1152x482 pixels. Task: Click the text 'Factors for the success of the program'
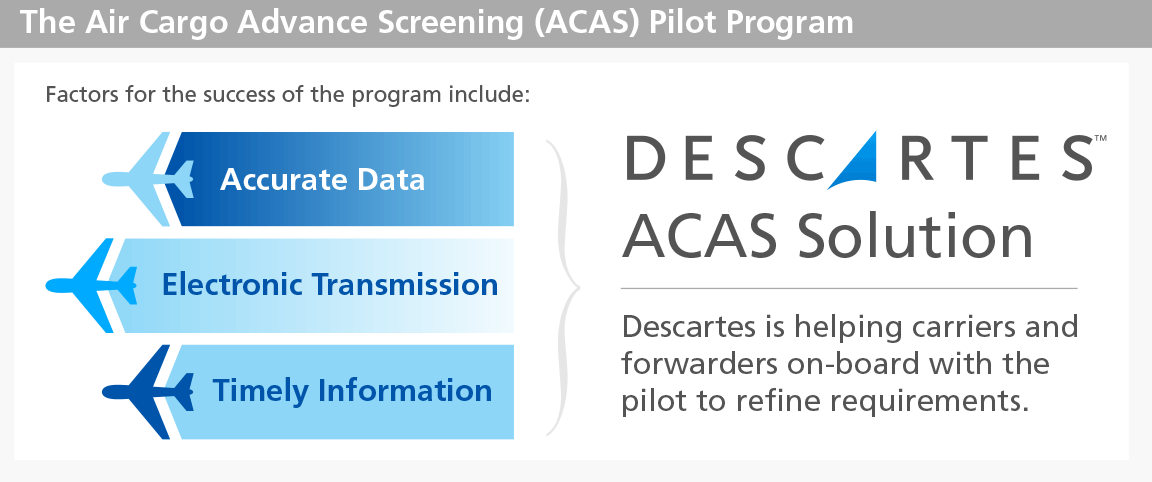(244, 96)
